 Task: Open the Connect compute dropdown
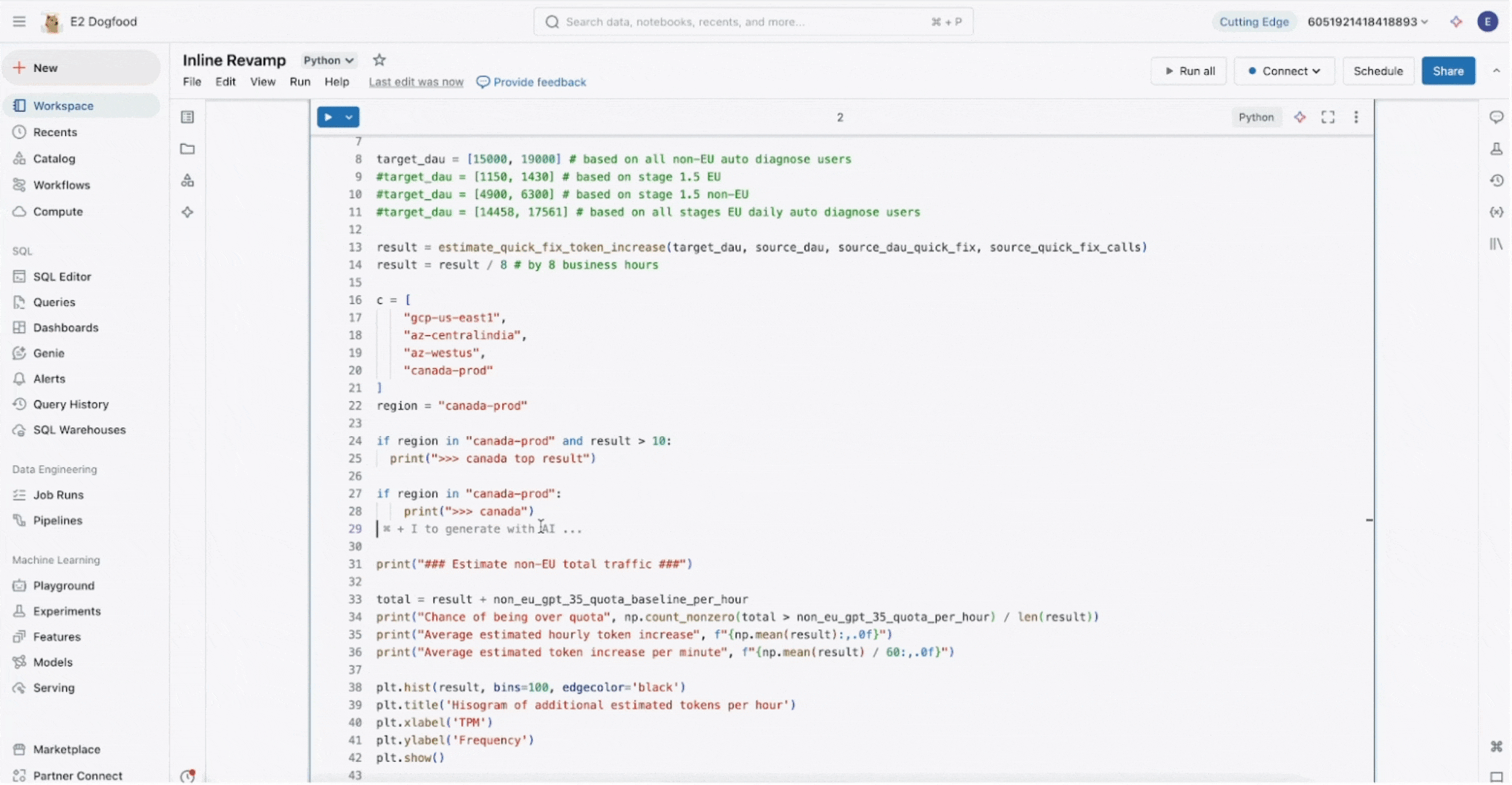pos(1284,71)
